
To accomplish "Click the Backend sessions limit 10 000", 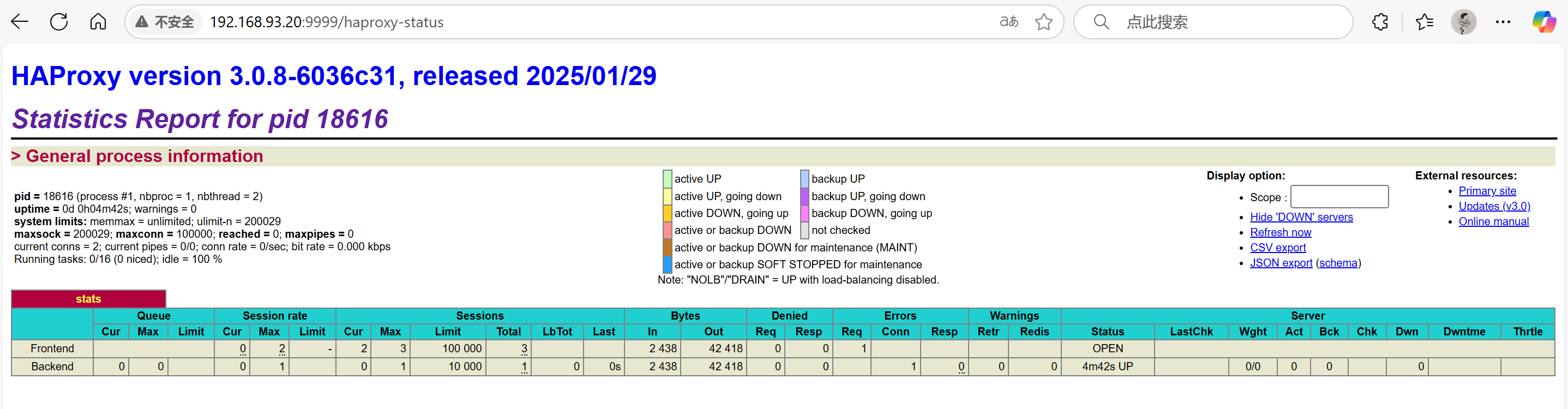I will [448, 366].
